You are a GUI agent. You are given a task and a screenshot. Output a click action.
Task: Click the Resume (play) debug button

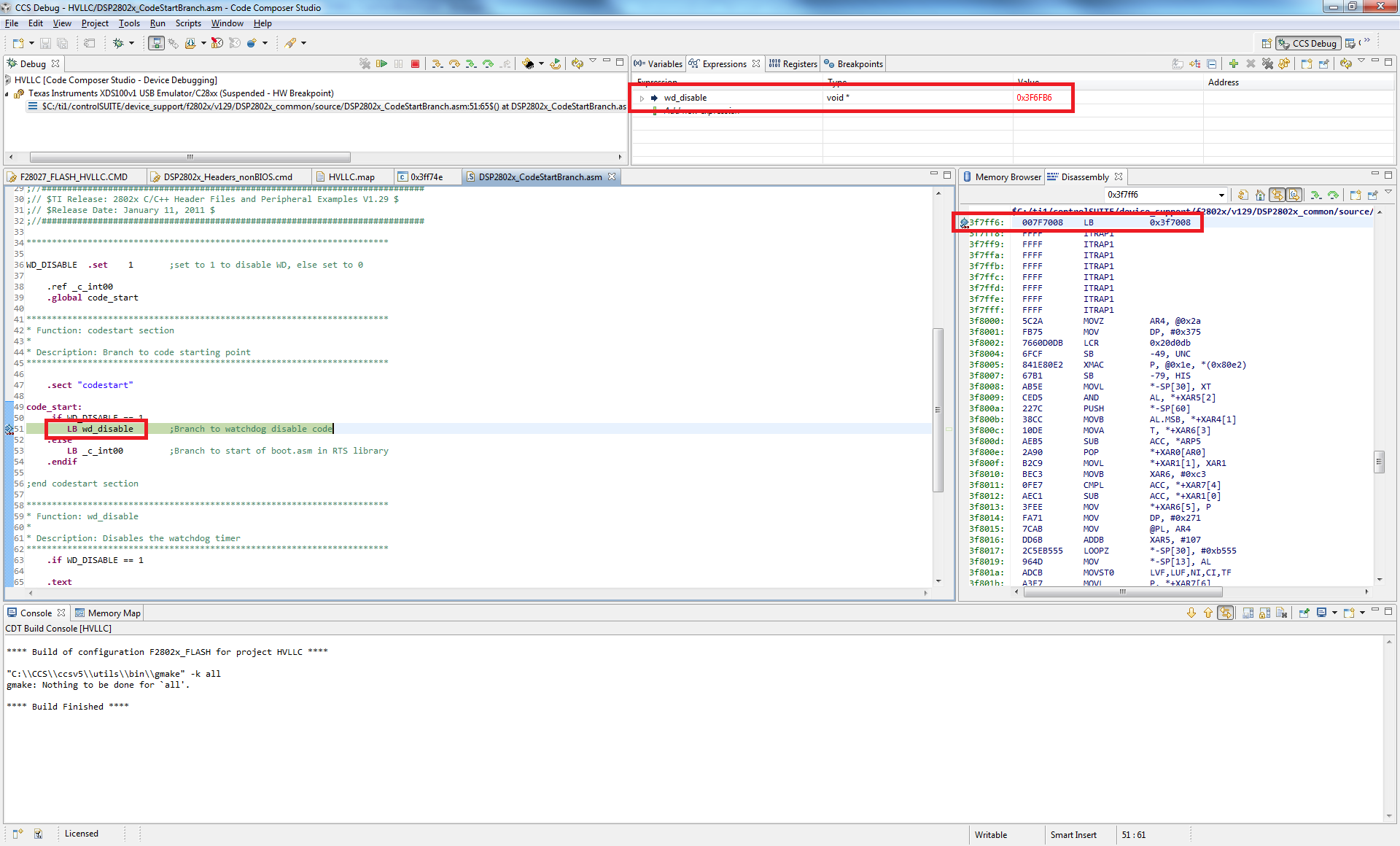381,64
